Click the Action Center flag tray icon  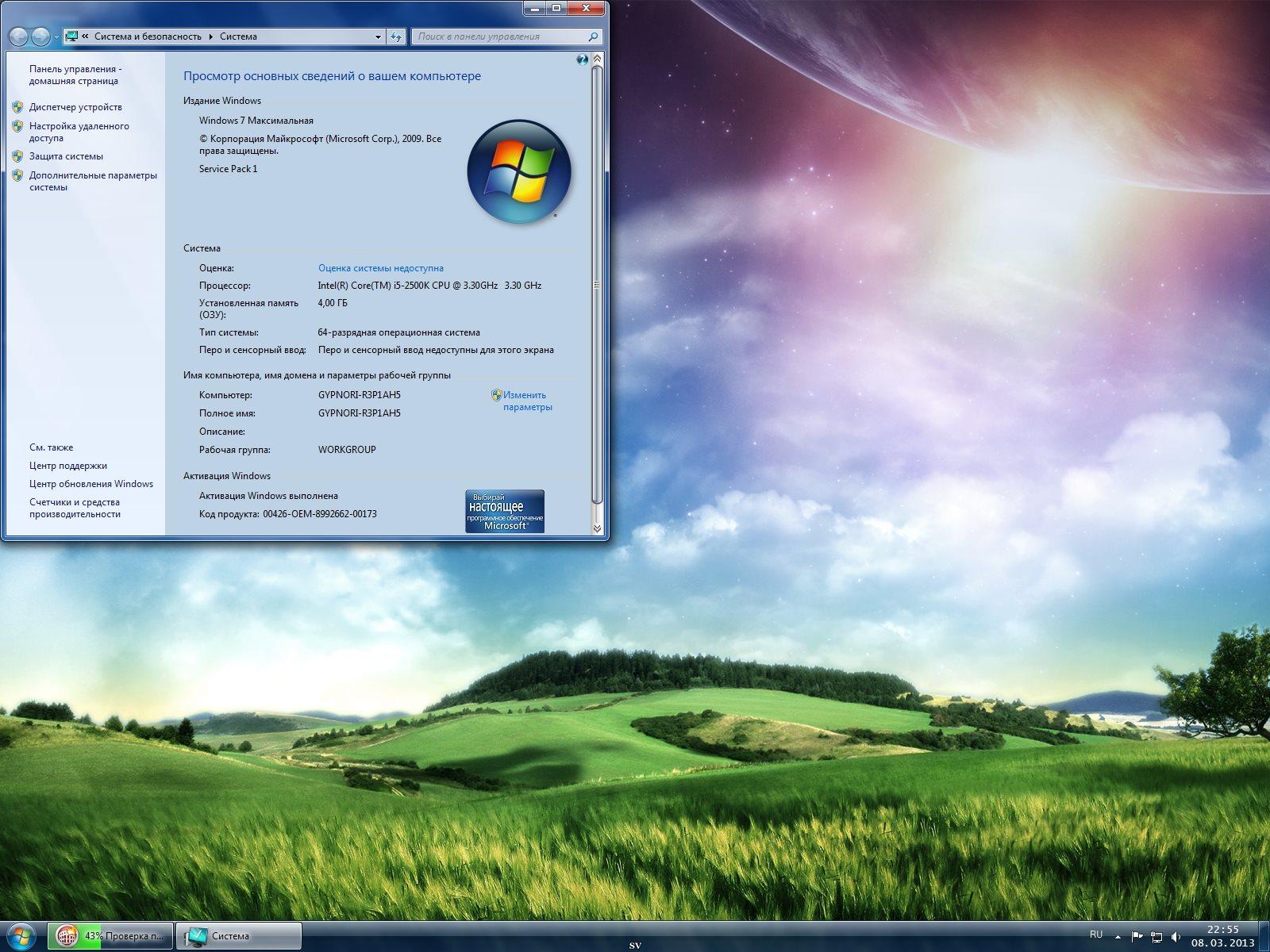click(x=1137, y=937)
